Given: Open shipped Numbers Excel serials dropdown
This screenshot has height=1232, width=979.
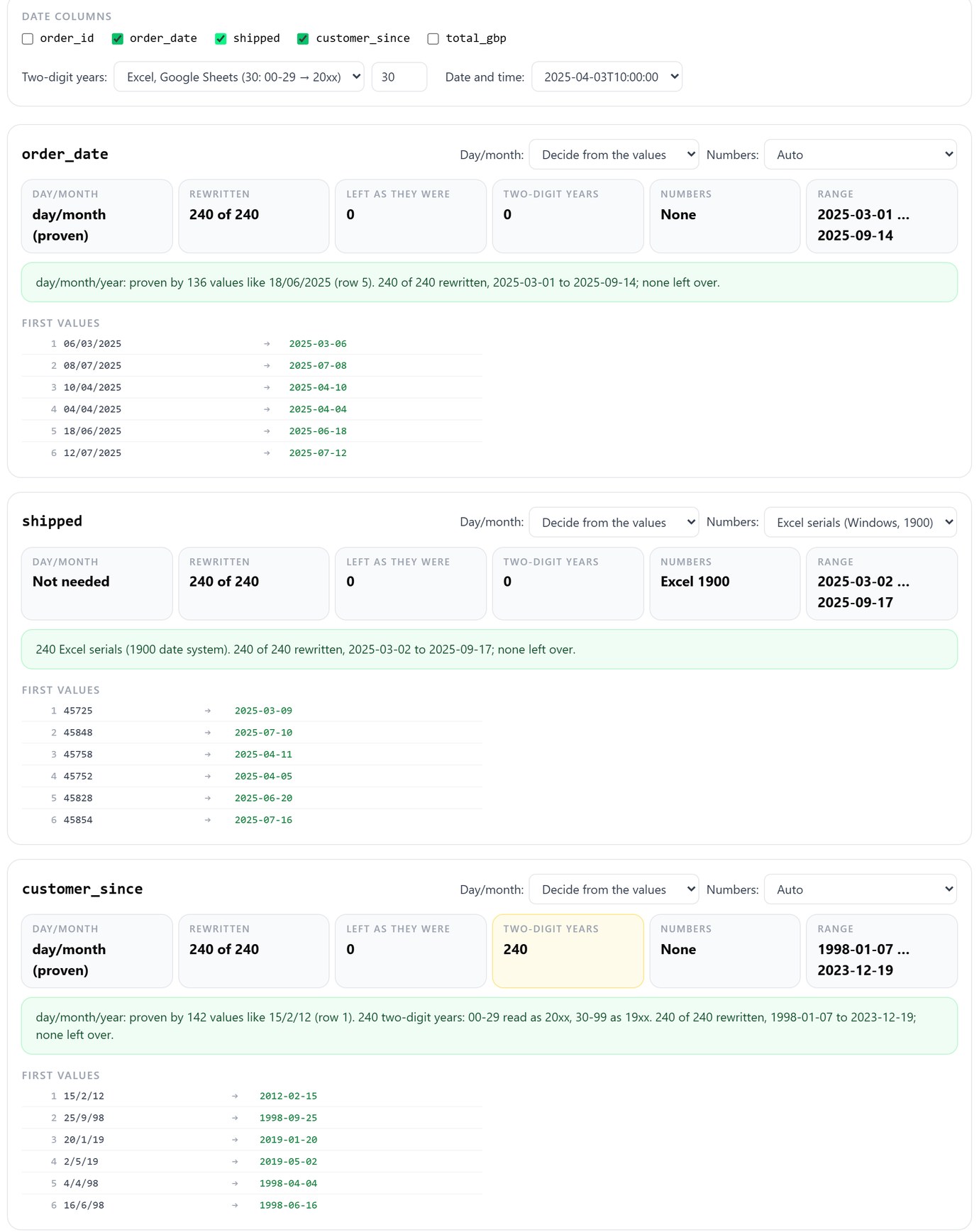Looking at the screenshot, I should 861,522.
